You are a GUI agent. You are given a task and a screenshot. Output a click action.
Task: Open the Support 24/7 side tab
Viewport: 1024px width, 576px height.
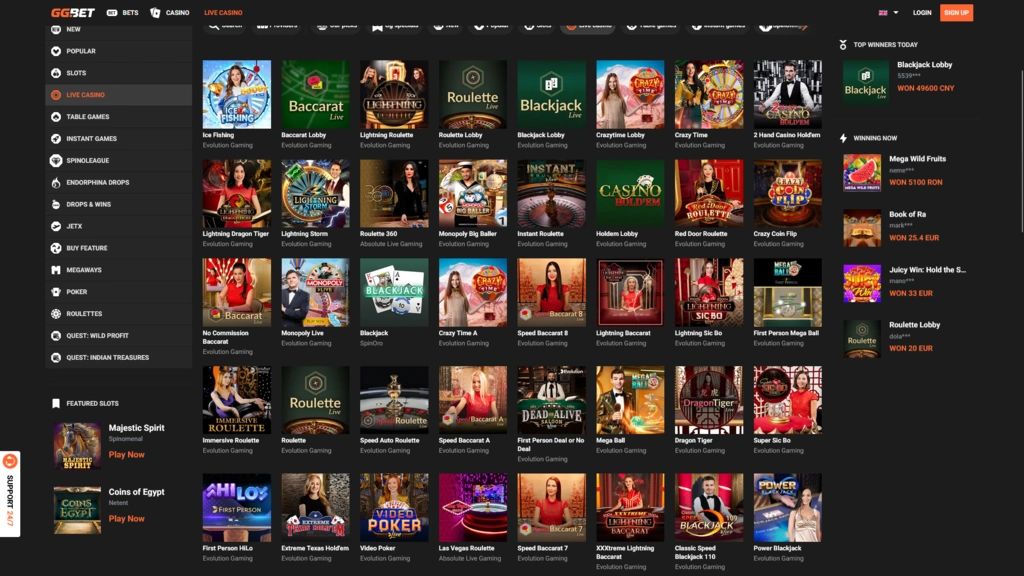tap(10, 494)
